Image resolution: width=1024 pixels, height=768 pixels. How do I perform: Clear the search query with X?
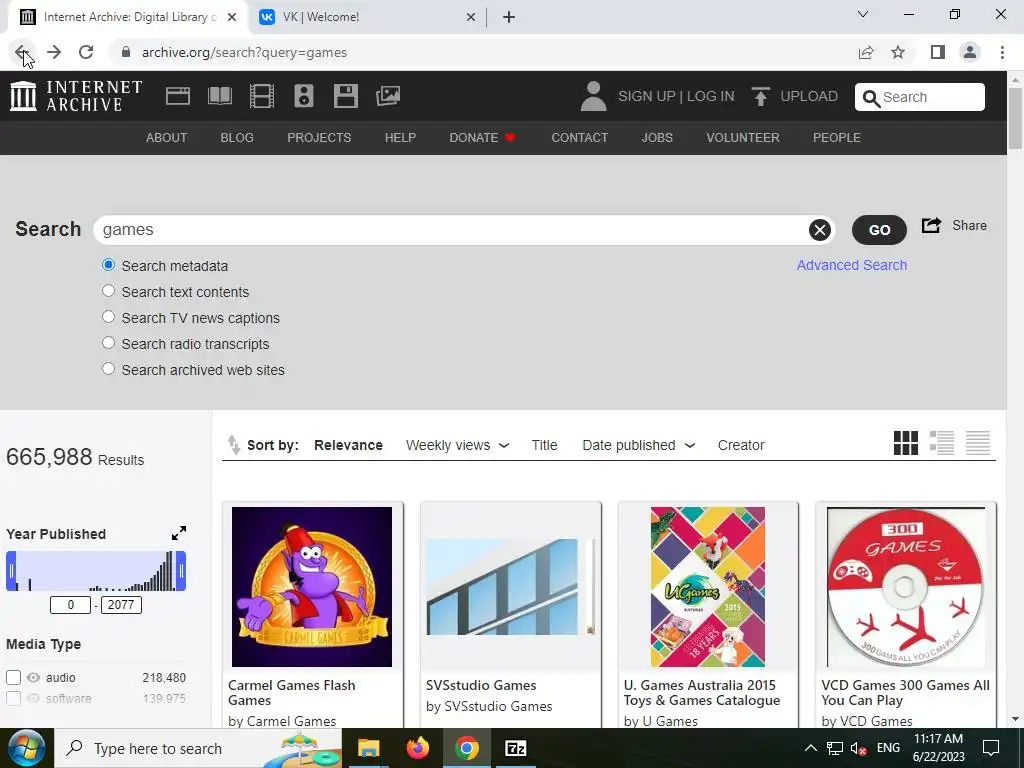tap(820, 230)
